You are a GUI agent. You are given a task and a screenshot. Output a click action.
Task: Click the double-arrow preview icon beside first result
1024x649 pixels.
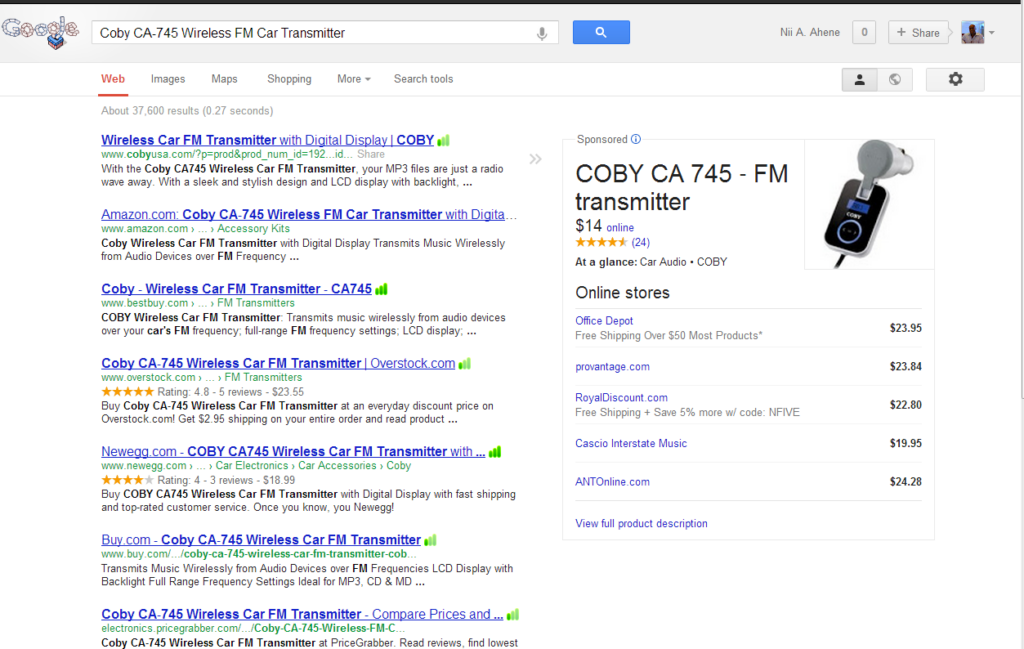point(535,158)
